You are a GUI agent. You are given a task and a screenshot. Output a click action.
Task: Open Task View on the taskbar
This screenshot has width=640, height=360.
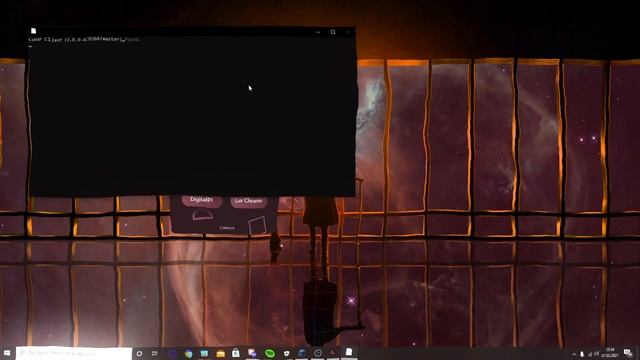[x=155, y=353]
